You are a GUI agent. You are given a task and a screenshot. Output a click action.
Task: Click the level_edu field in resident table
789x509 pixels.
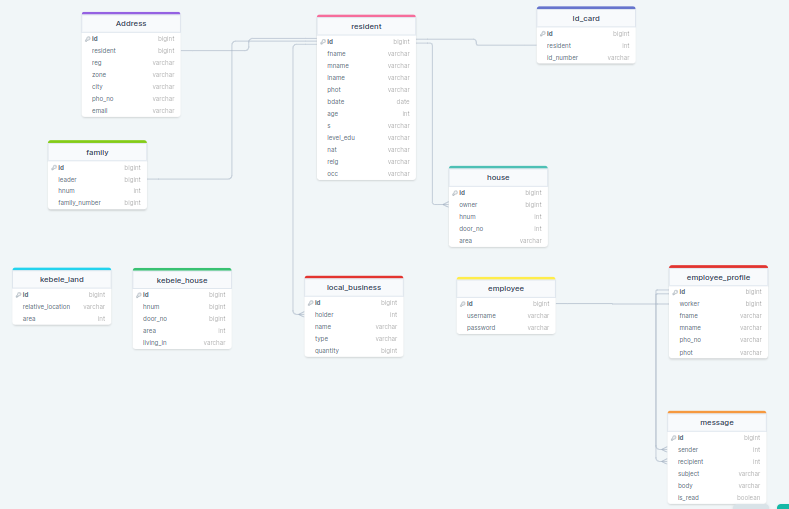(x=366, y=138)
